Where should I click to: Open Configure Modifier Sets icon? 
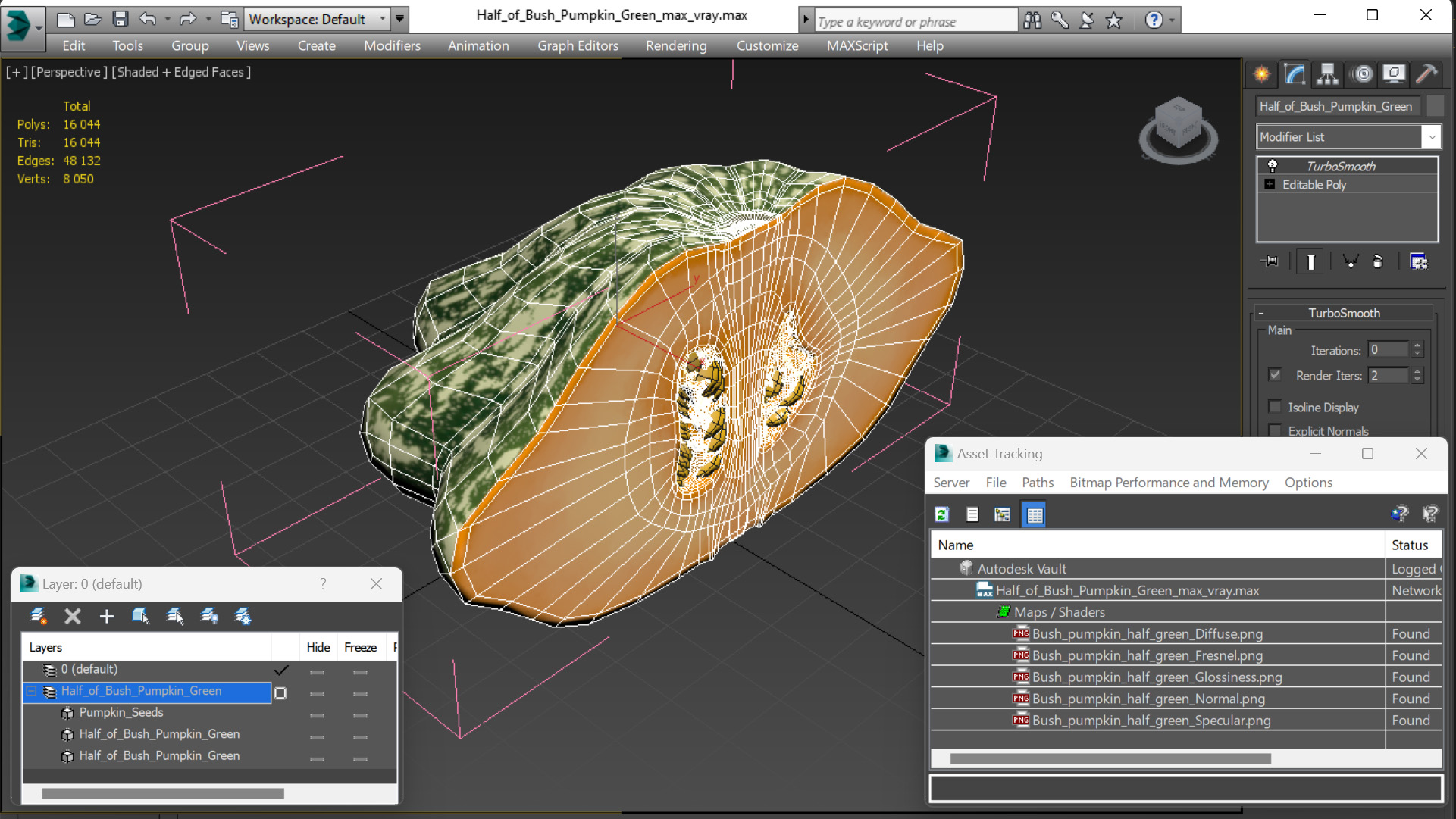(x=1418, y=261)
